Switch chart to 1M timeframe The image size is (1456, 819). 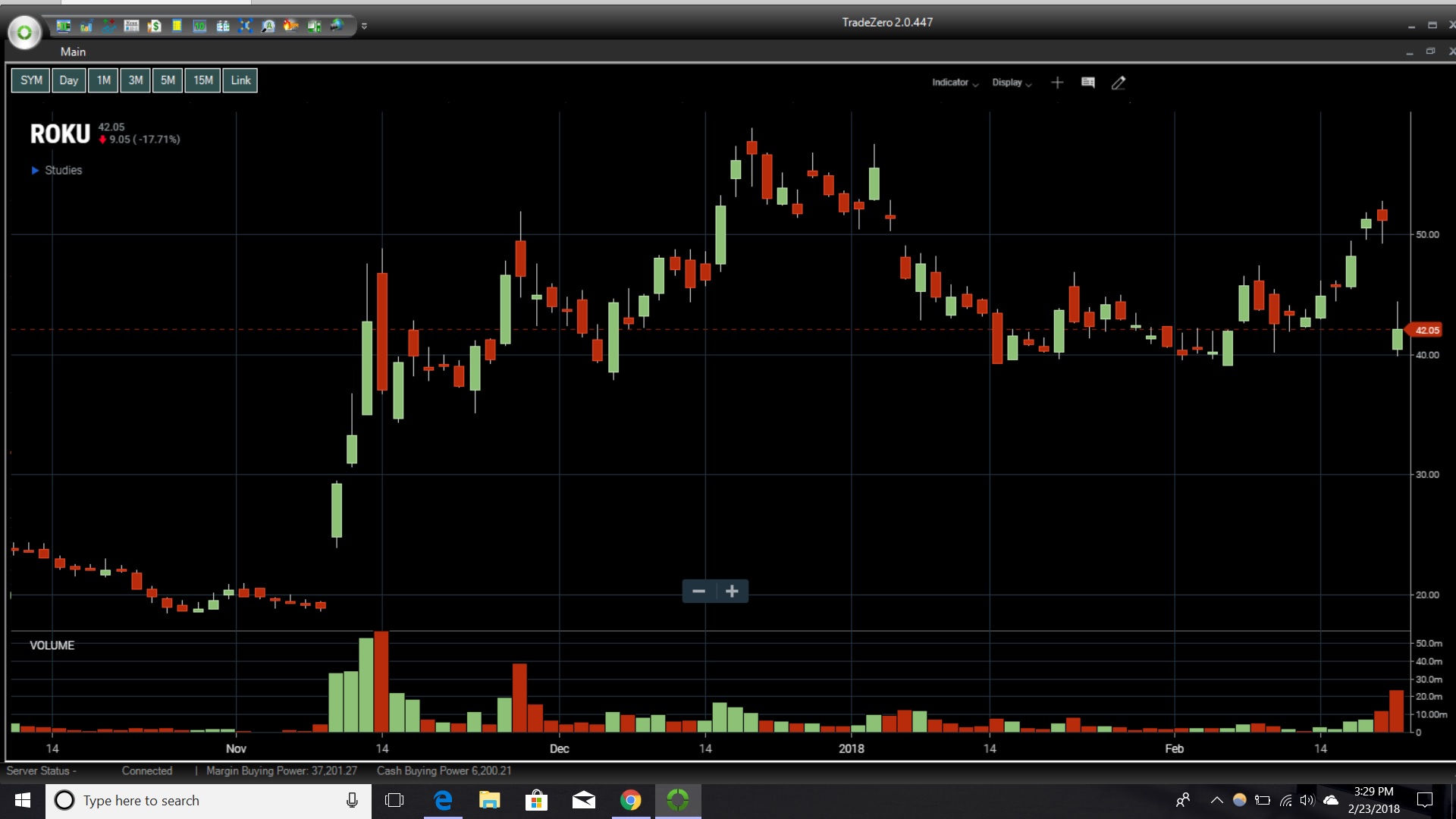tap(103, 80)
